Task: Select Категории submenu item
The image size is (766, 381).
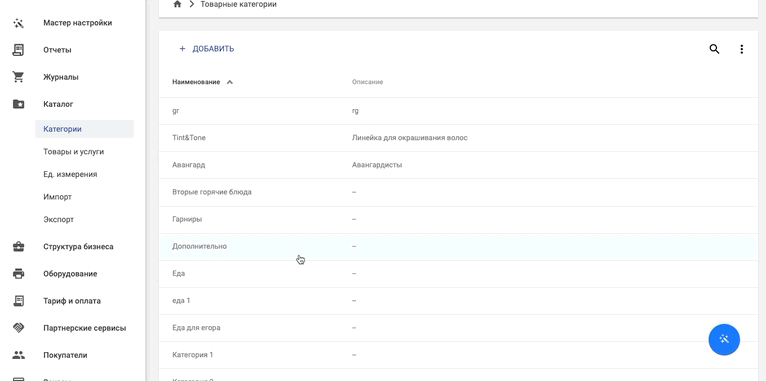Action: pyautogui.click(x=85, y=129)
